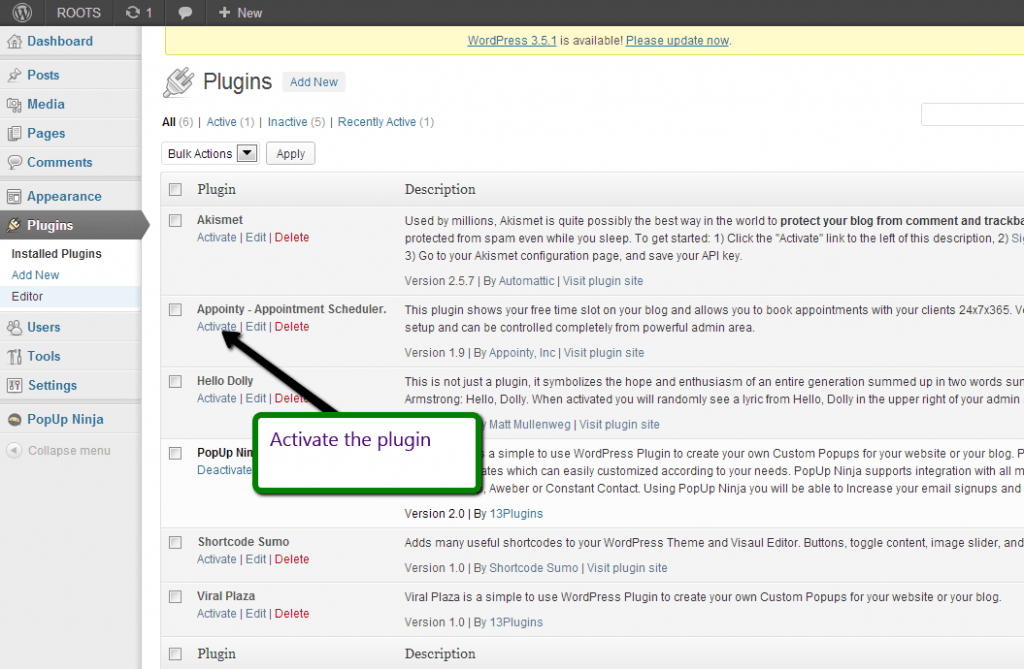Check the PopUp Ninja plugin checkbox
This screenshot has height=669, width=1024.
point(175,453)
